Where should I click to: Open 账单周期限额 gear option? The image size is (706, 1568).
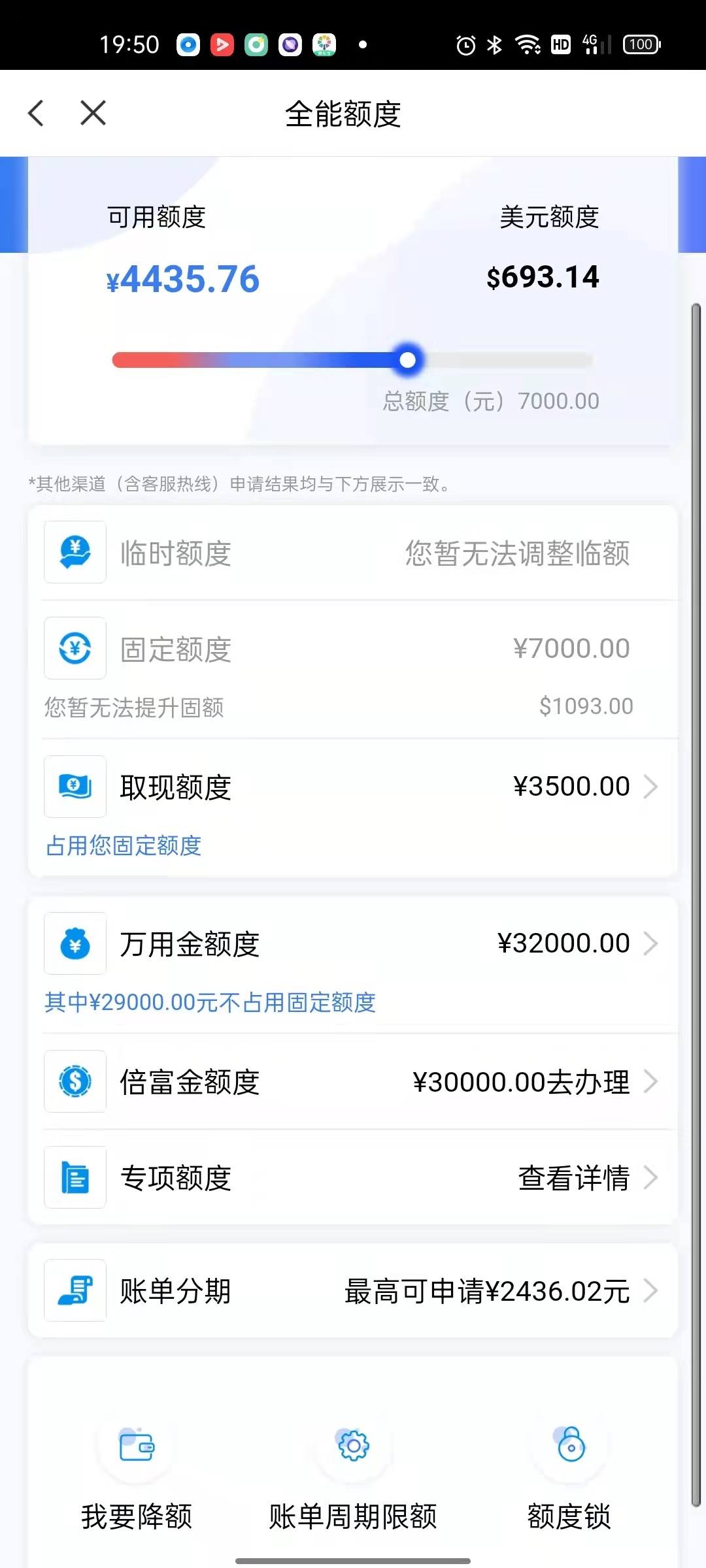point(353,1478)
